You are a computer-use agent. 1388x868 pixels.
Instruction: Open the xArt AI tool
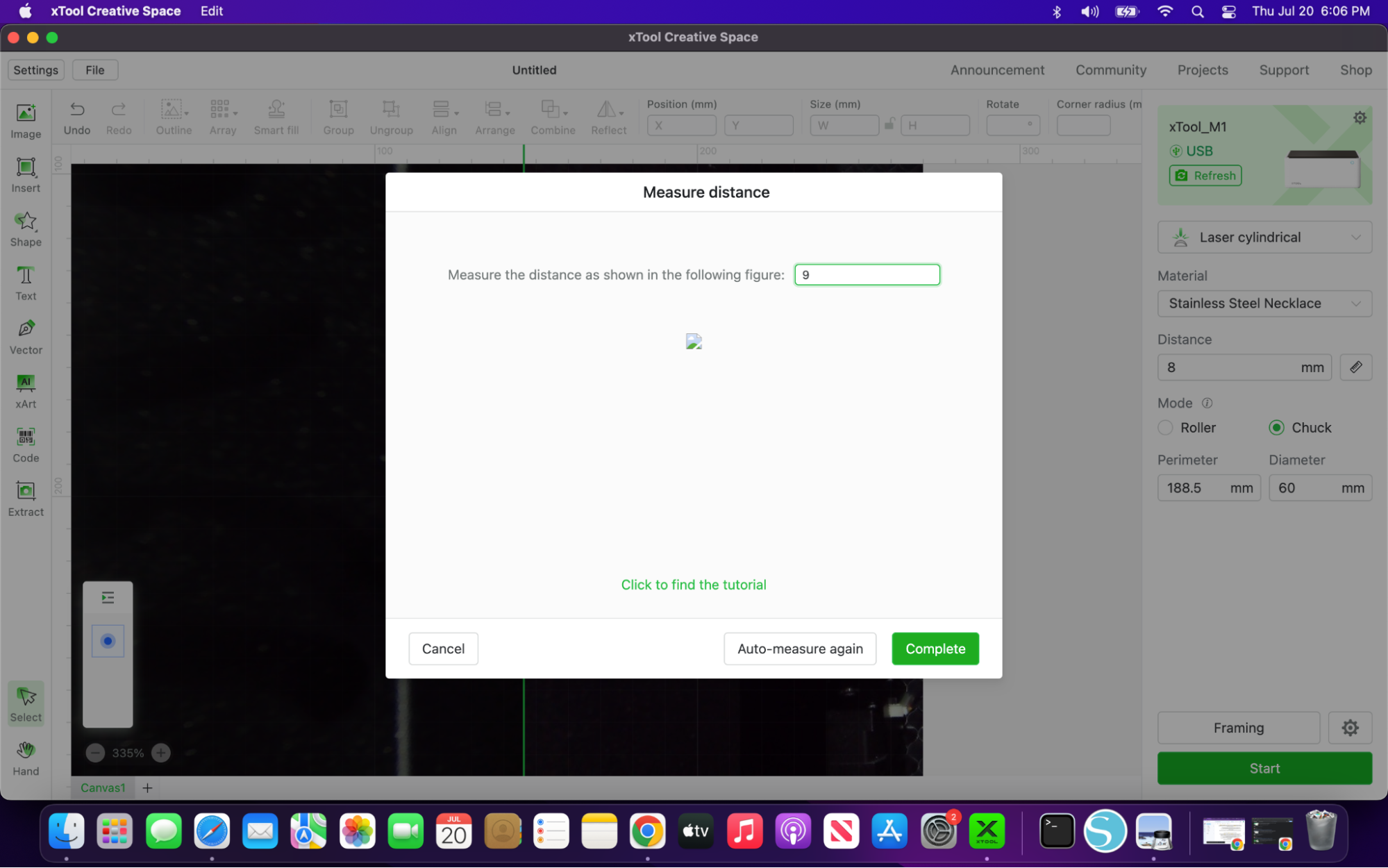[26, 390]
